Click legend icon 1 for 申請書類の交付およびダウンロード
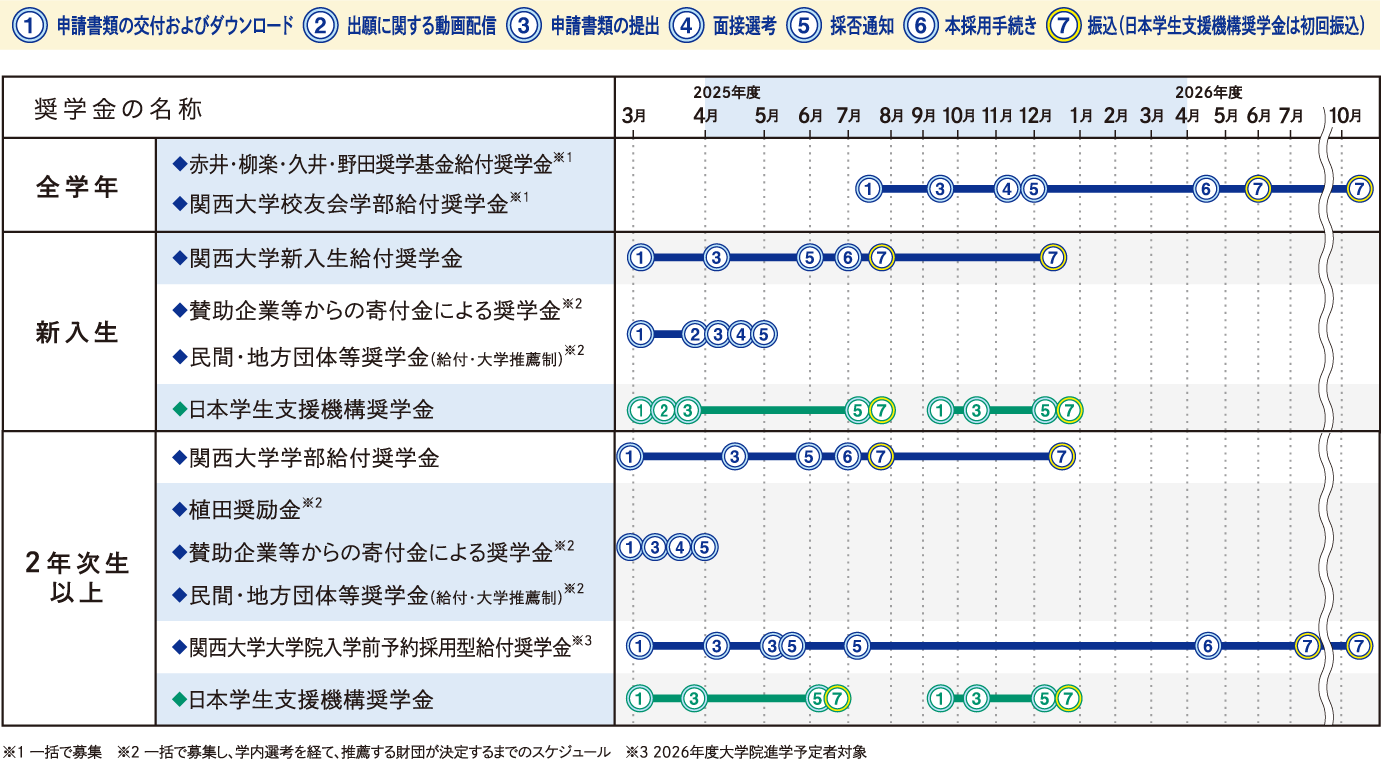This screenshot has width=1382, height=760. (x=32, y=26)
